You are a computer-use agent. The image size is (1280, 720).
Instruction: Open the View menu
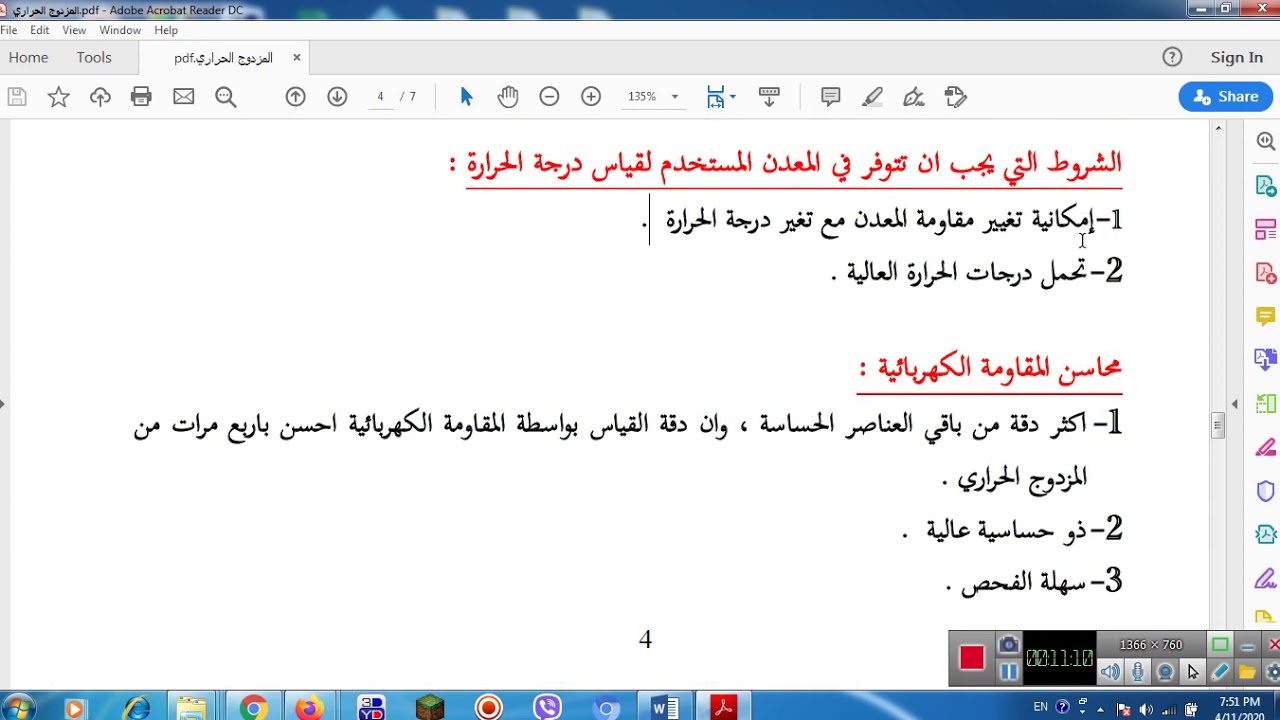74,30
